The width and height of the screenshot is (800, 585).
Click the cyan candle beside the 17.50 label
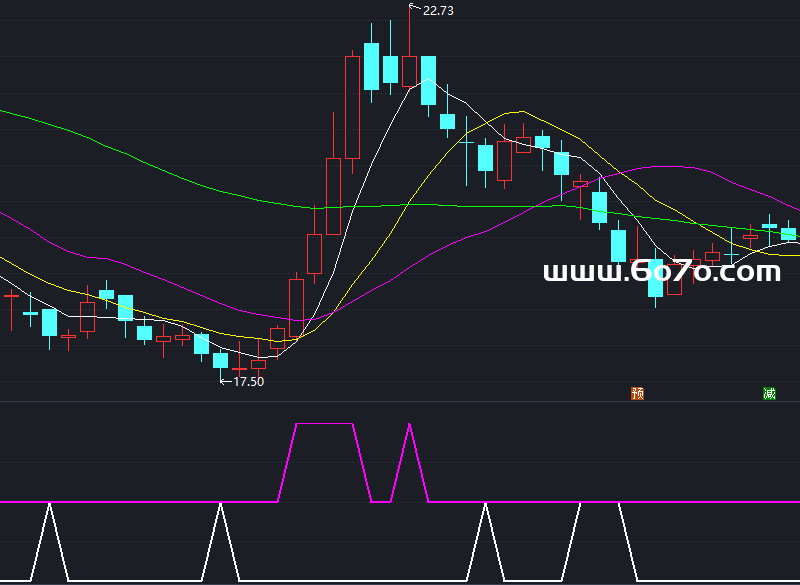pos(220,360)
